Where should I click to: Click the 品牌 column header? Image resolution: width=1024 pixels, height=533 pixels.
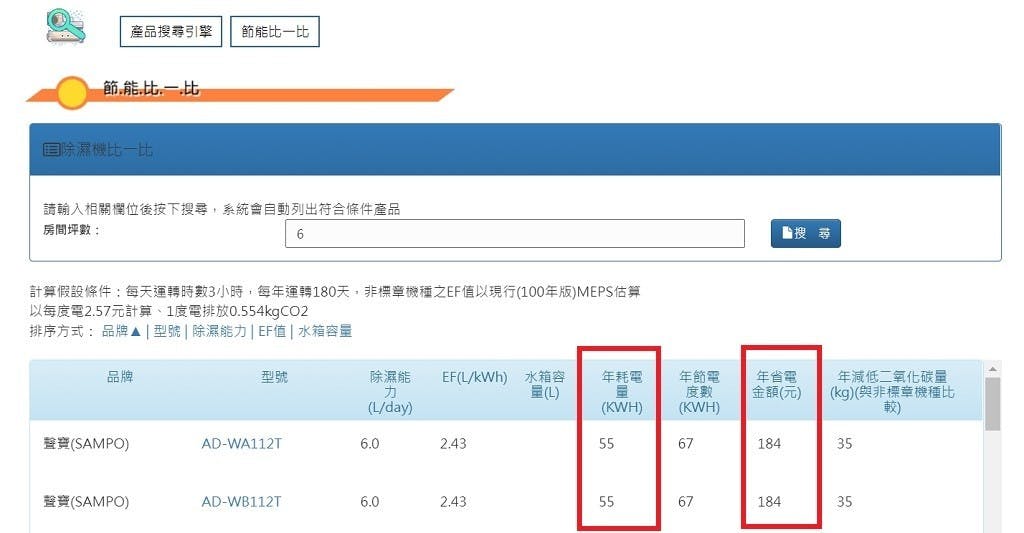120,377
